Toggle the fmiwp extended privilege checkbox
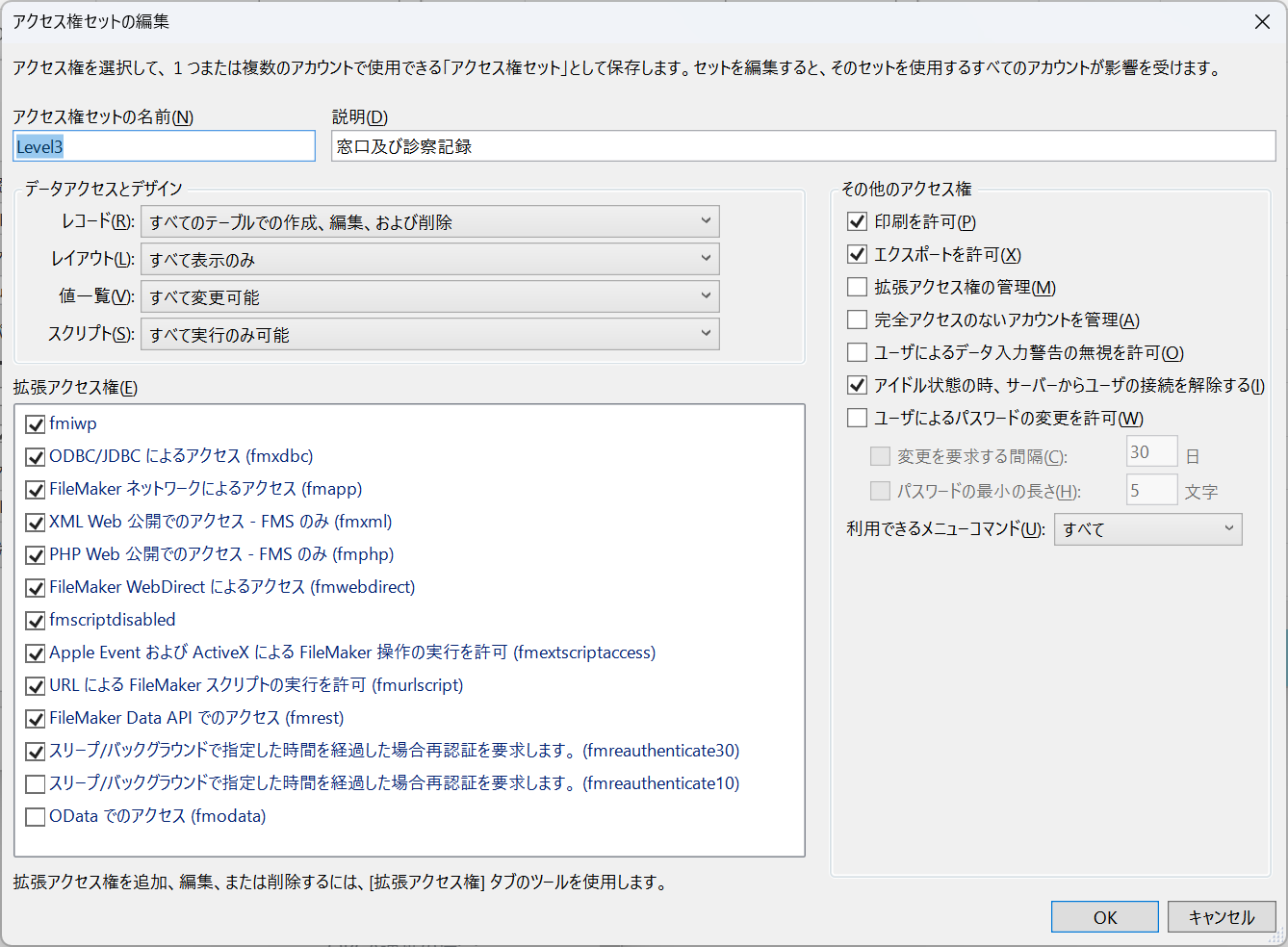 (x=36, y=424)
